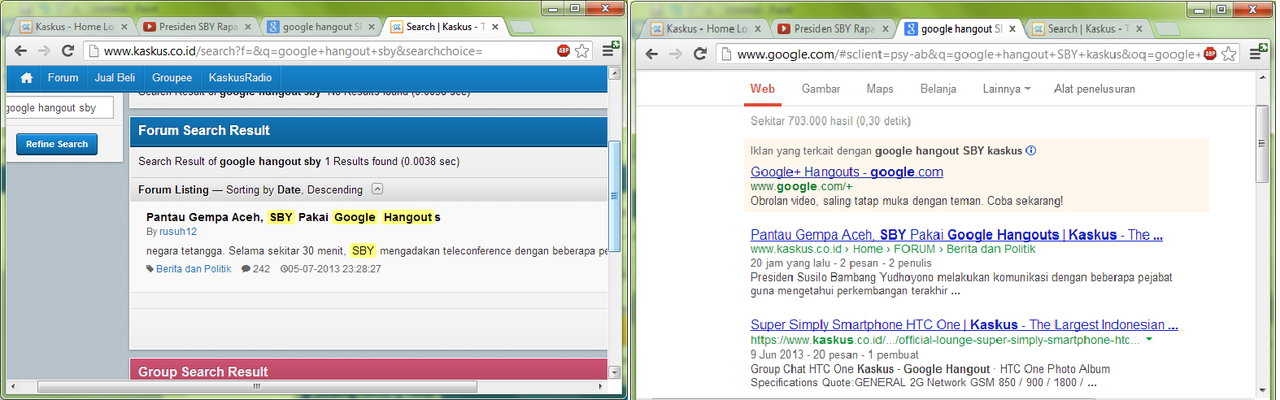1280x400 pixels.
Task: Switch to 'google hangout' tab in left window
Action: (x=318, y=28)
